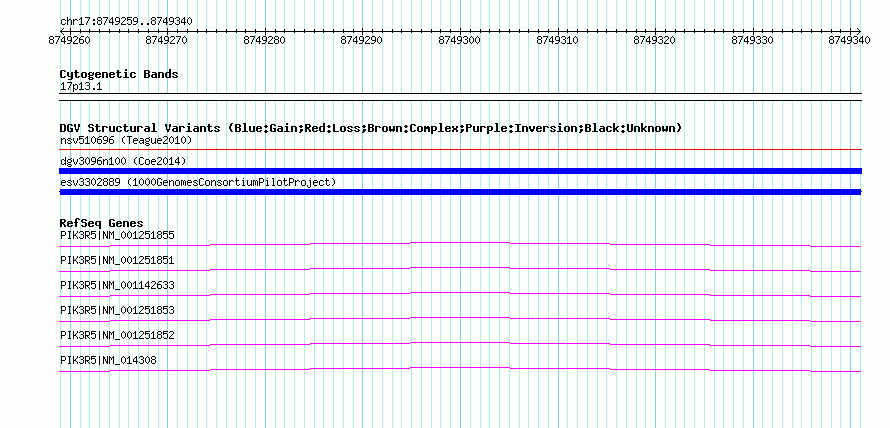Open transcript PIK3R5|NM_014308
Screen dimensions: 890x428
pos(108,360)
